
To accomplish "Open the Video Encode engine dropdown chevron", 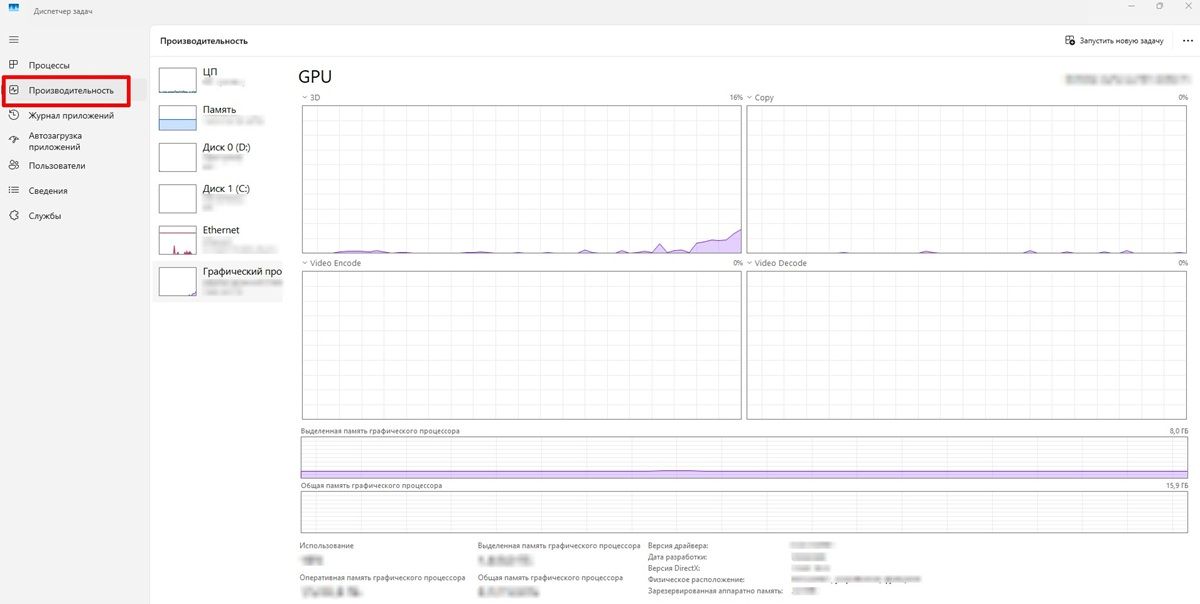I will 304,263.
